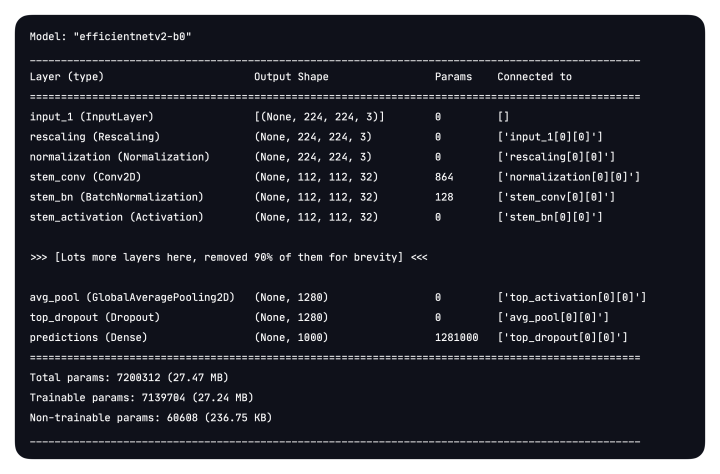Select "top_dropout (Dropout)" layer name
720x474 pixels.
(95, 317)
